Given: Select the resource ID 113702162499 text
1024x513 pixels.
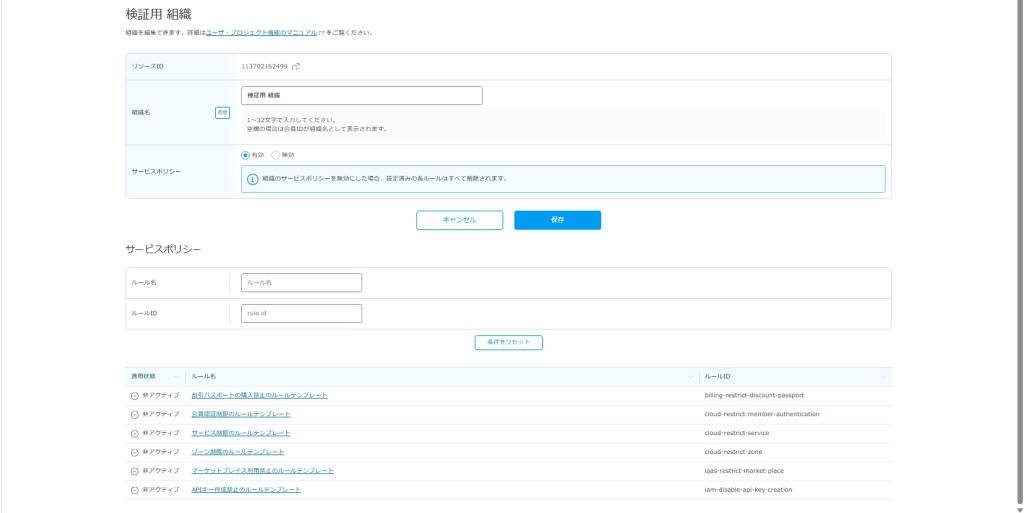Looking at the screenshot, I should (x=264, y=67).
